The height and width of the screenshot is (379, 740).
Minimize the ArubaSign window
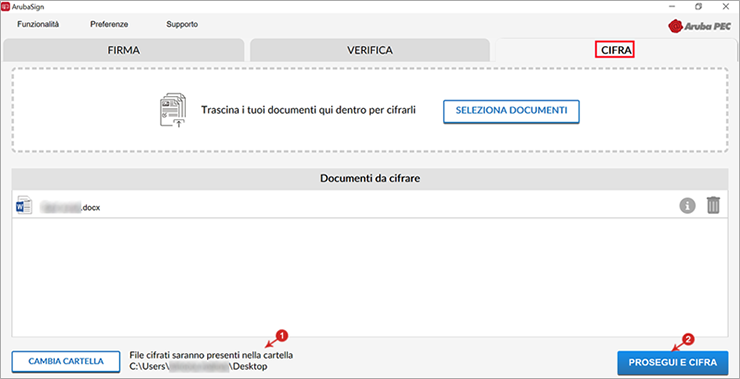(x=672, y=7)
